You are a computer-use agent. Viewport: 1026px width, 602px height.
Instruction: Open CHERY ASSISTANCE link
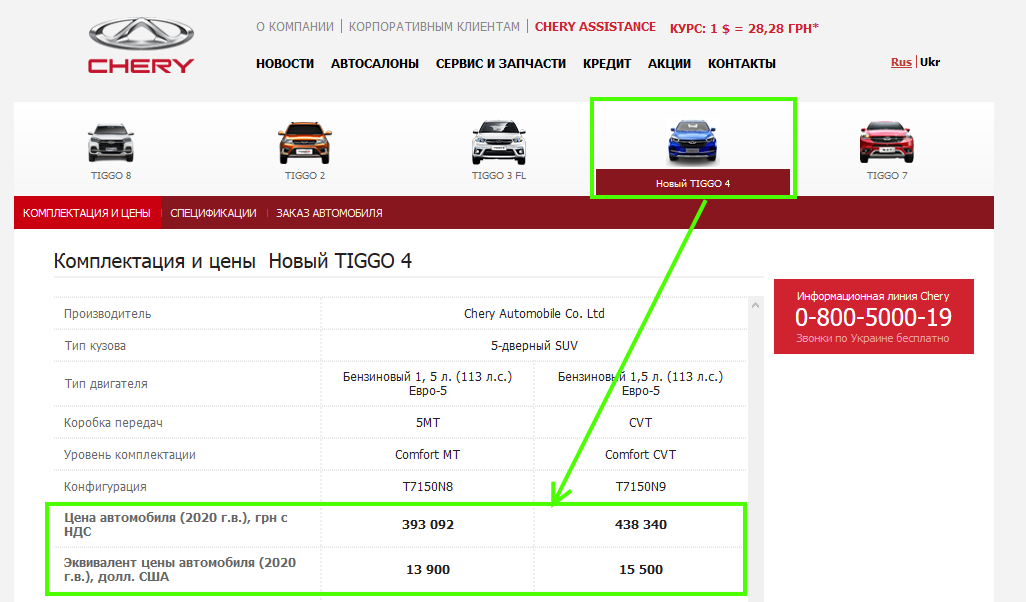coord(595,27)
